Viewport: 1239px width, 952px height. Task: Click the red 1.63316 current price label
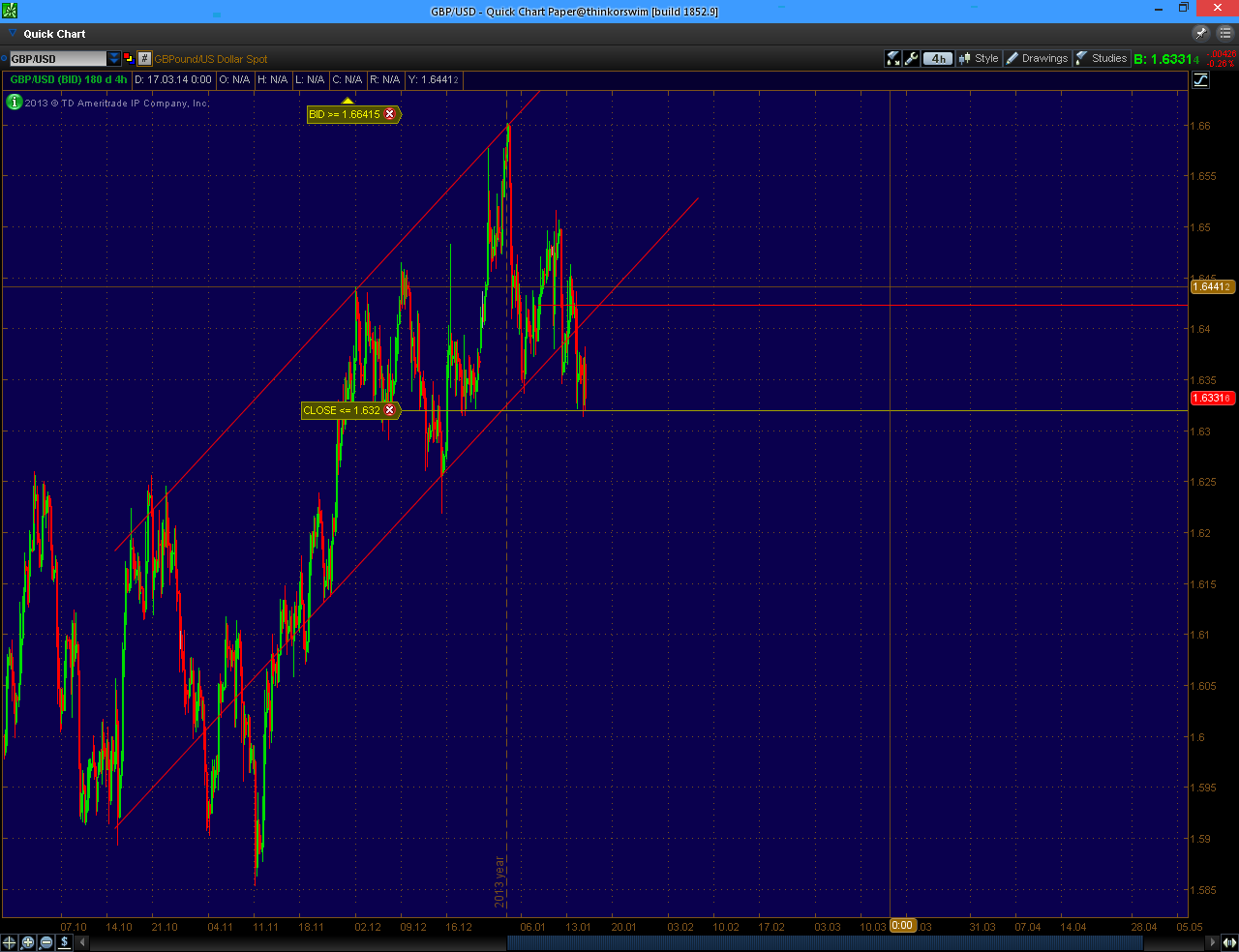(1212, 398)
